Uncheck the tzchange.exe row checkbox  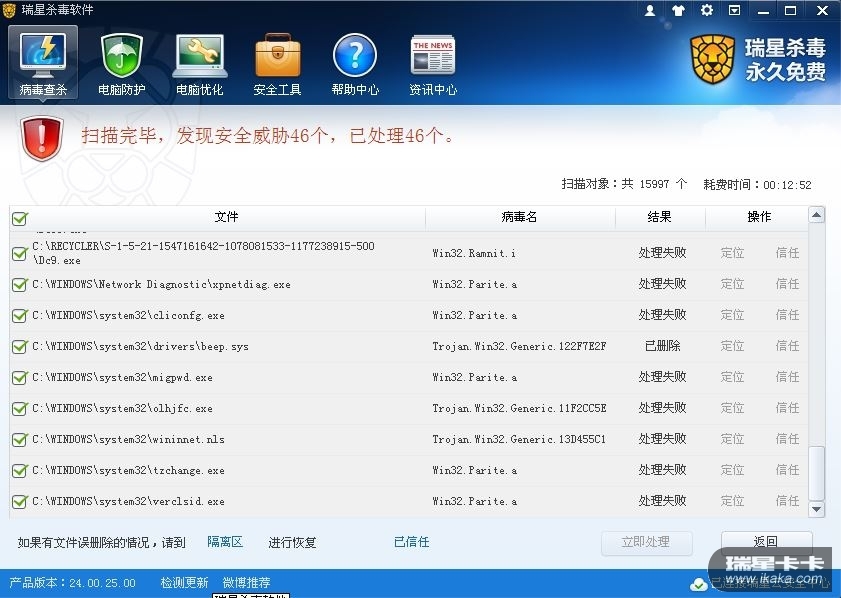[20, 470]
